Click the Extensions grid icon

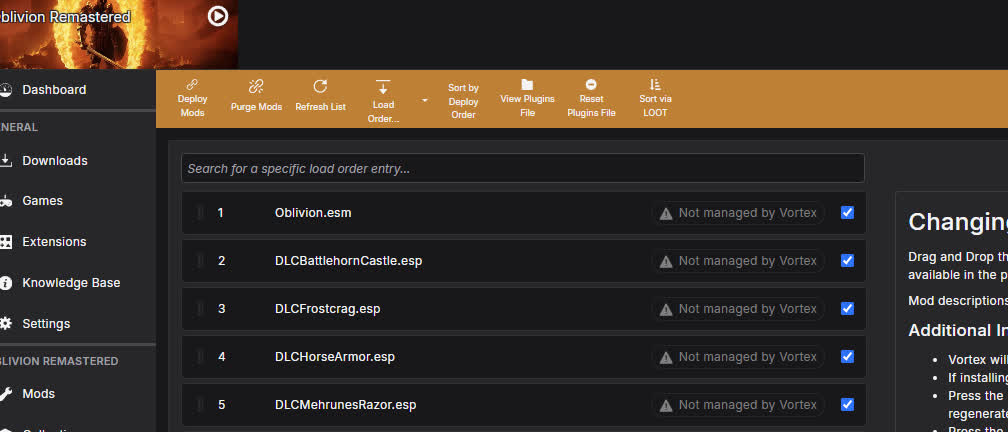(x=6, y=242)
